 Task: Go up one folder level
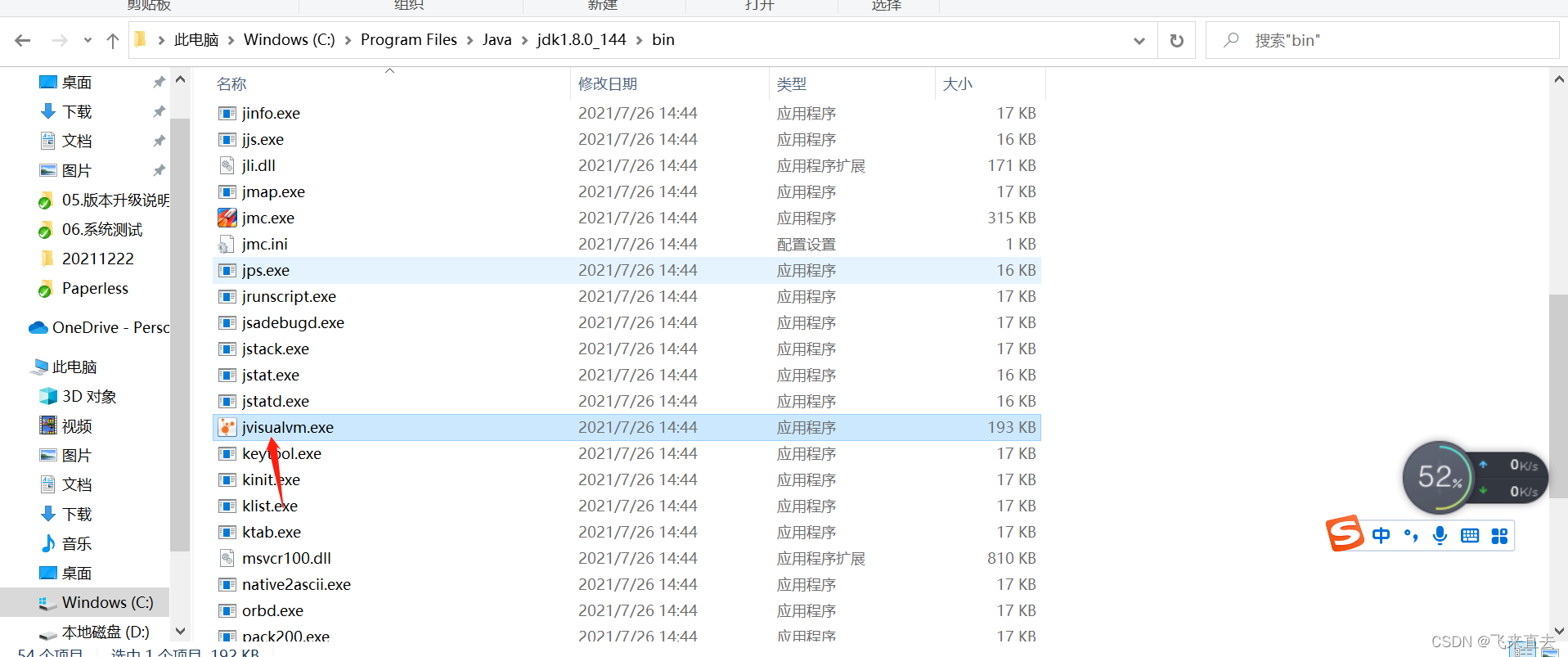click(113, 40)
